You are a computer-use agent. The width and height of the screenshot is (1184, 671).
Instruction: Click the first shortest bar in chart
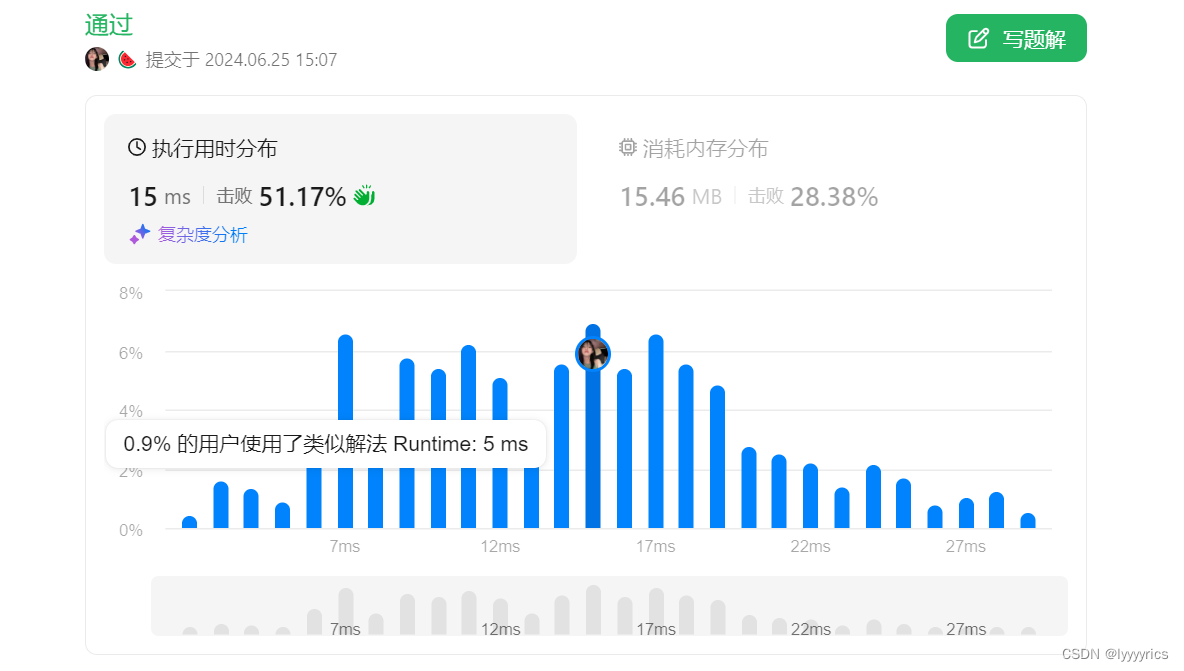190,522
